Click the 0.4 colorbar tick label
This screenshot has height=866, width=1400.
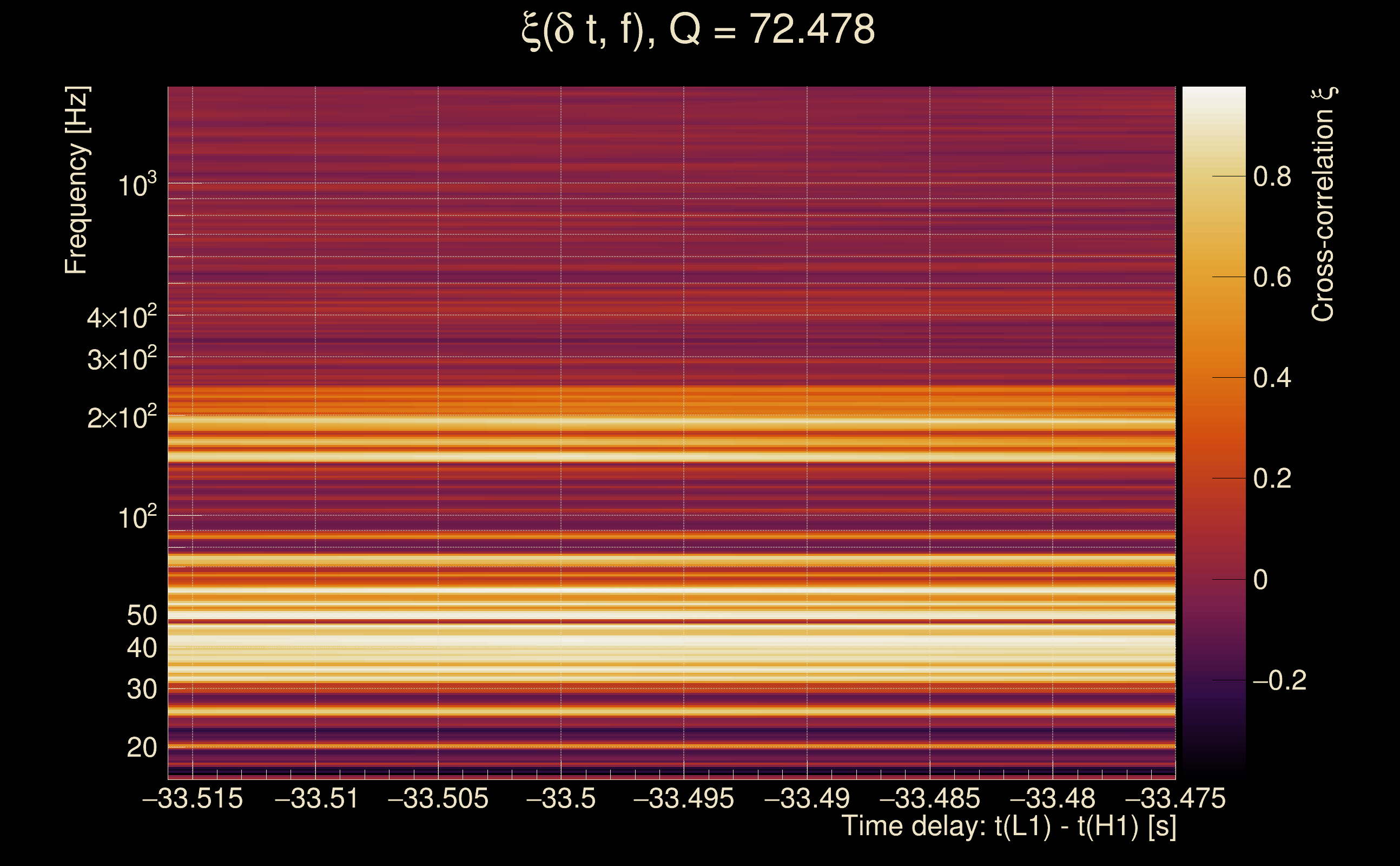pyautogui.click(x=1272, y=378)
